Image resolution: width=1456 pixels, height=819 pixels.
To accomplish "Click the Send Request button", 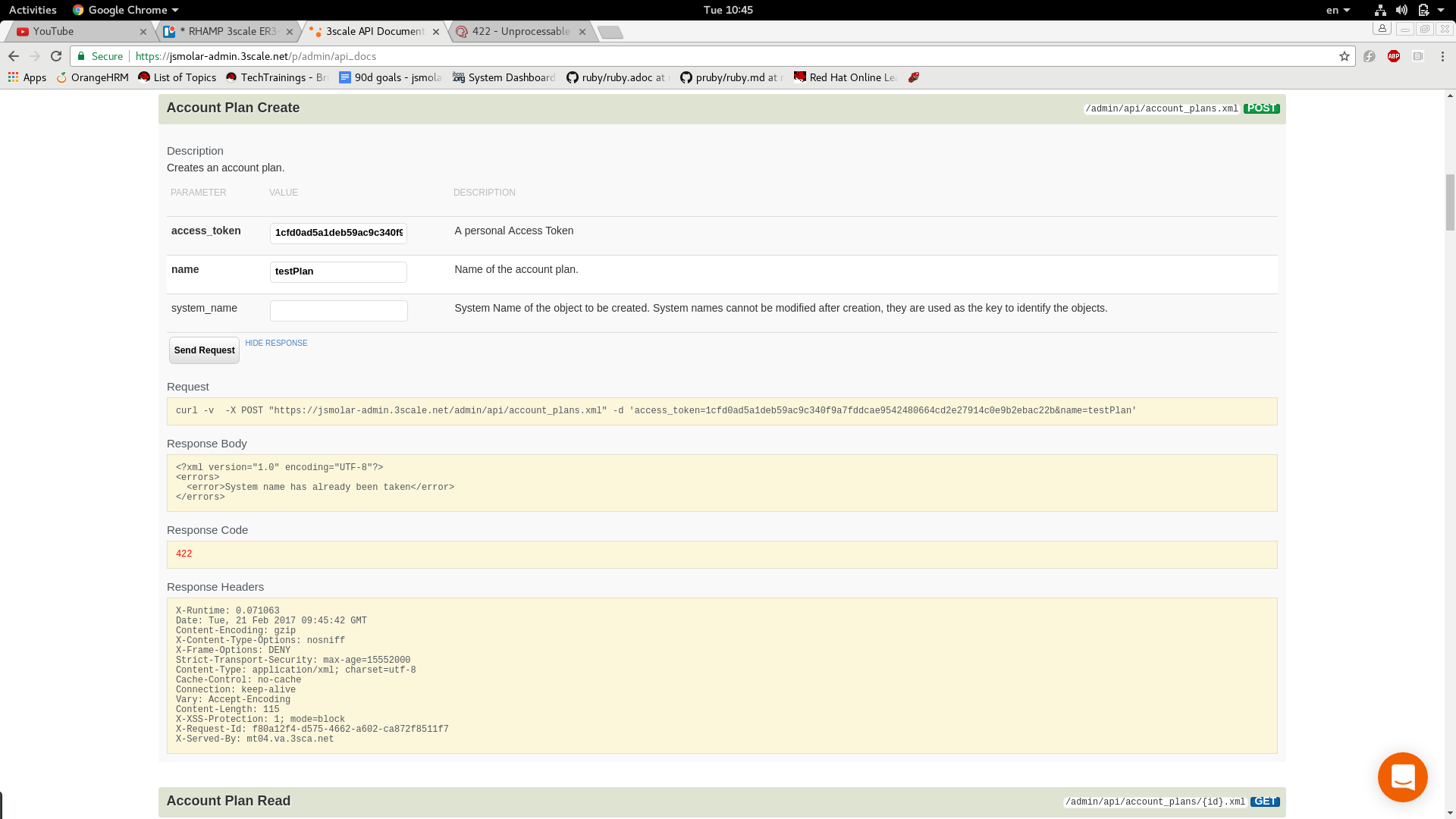I will tap(204, 350).
